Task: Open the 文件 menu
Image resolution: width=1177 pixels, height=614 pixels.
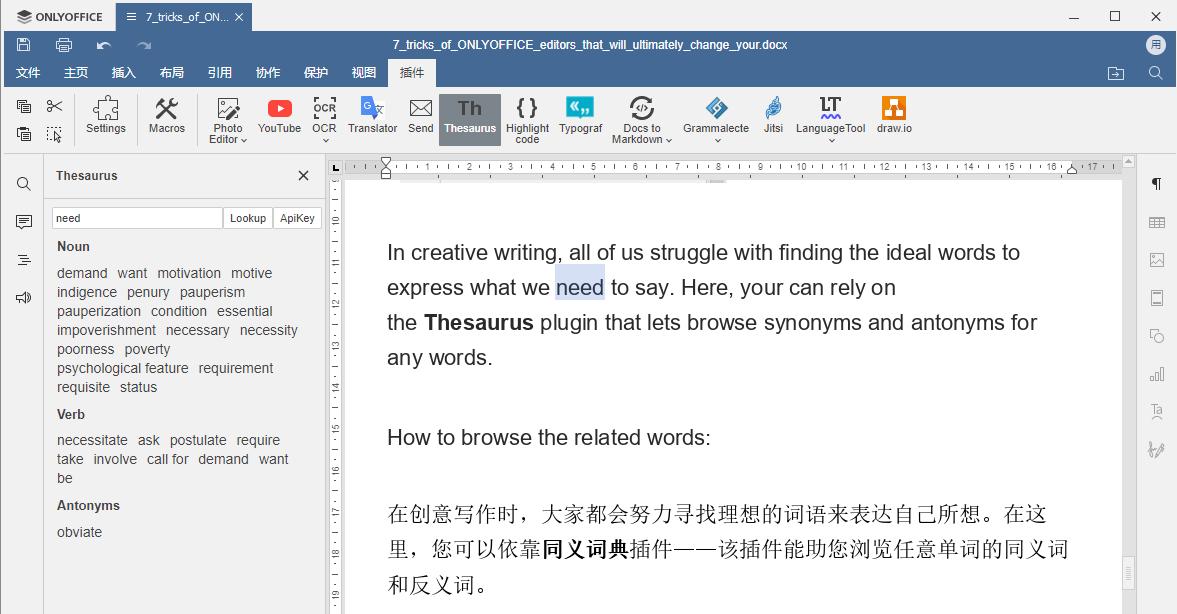Action: (28, 72)
